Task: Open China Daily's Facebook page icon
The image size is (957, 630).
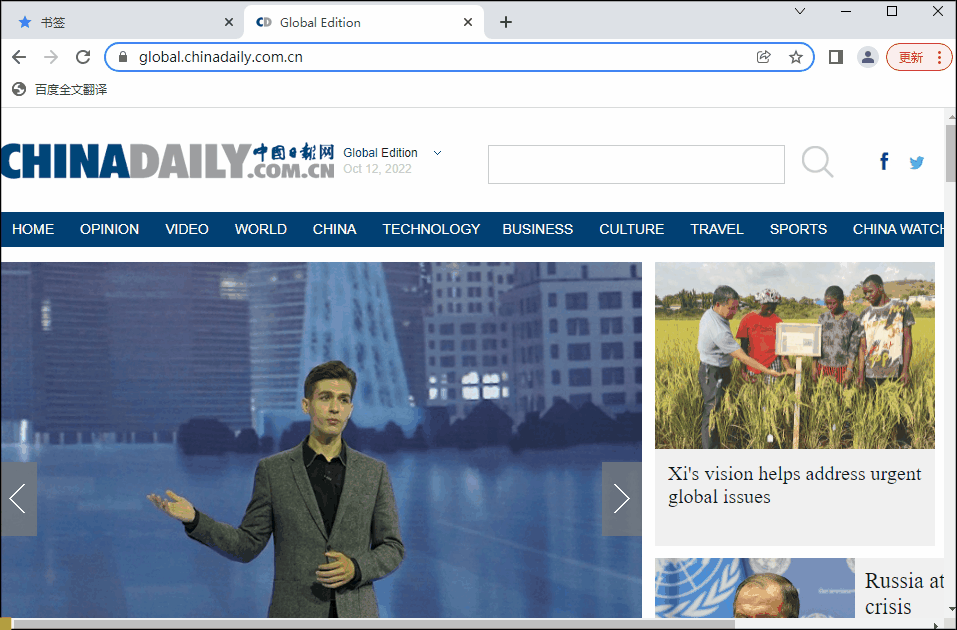Action: click(x=884, y=162)
